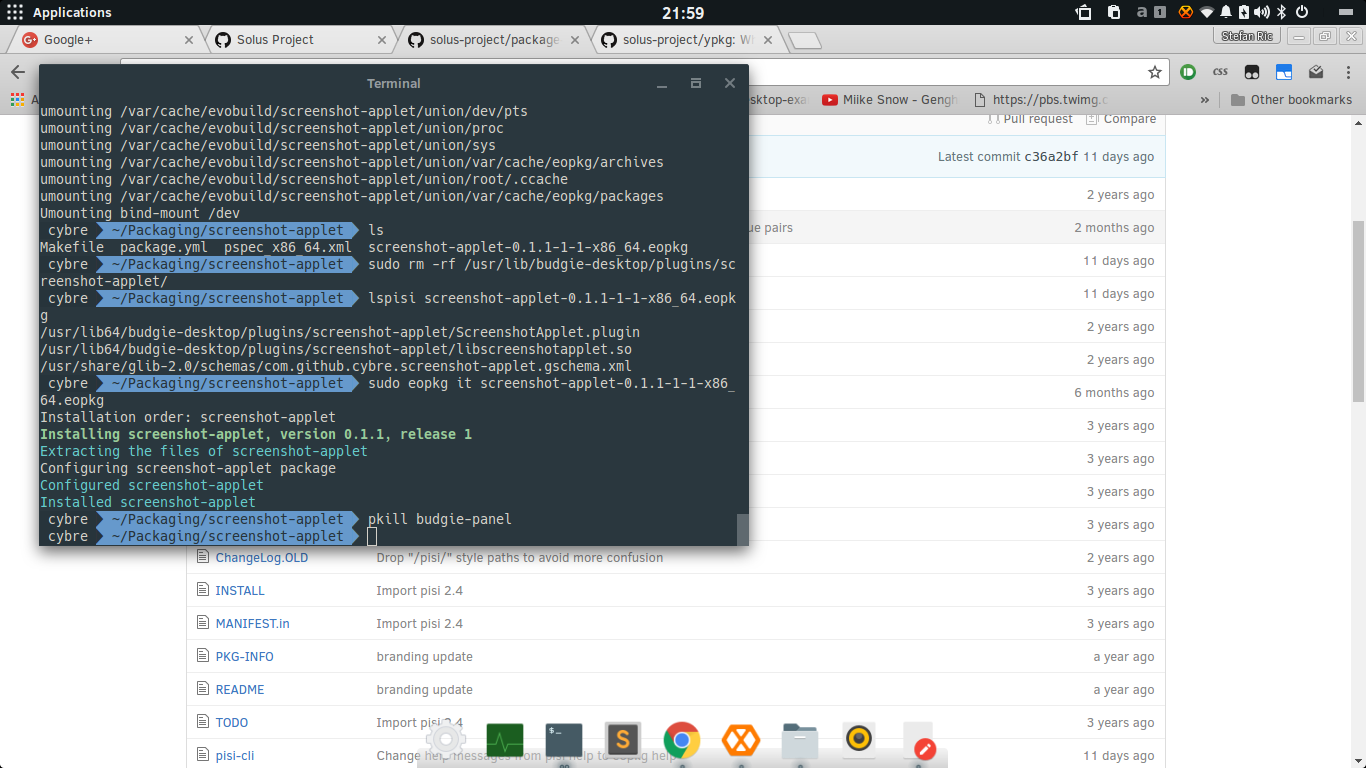Open notifications with the bell icon
The height and width of the screenshot is (768, 1366).
(x=1225, y=12)
